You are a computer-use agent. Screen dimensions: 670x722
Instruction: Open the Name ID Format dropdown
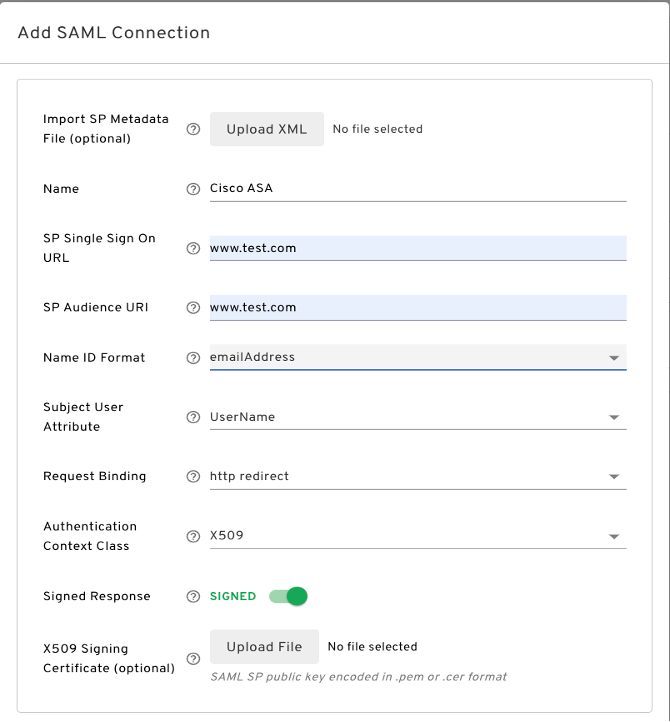click(x=417, y=357)
